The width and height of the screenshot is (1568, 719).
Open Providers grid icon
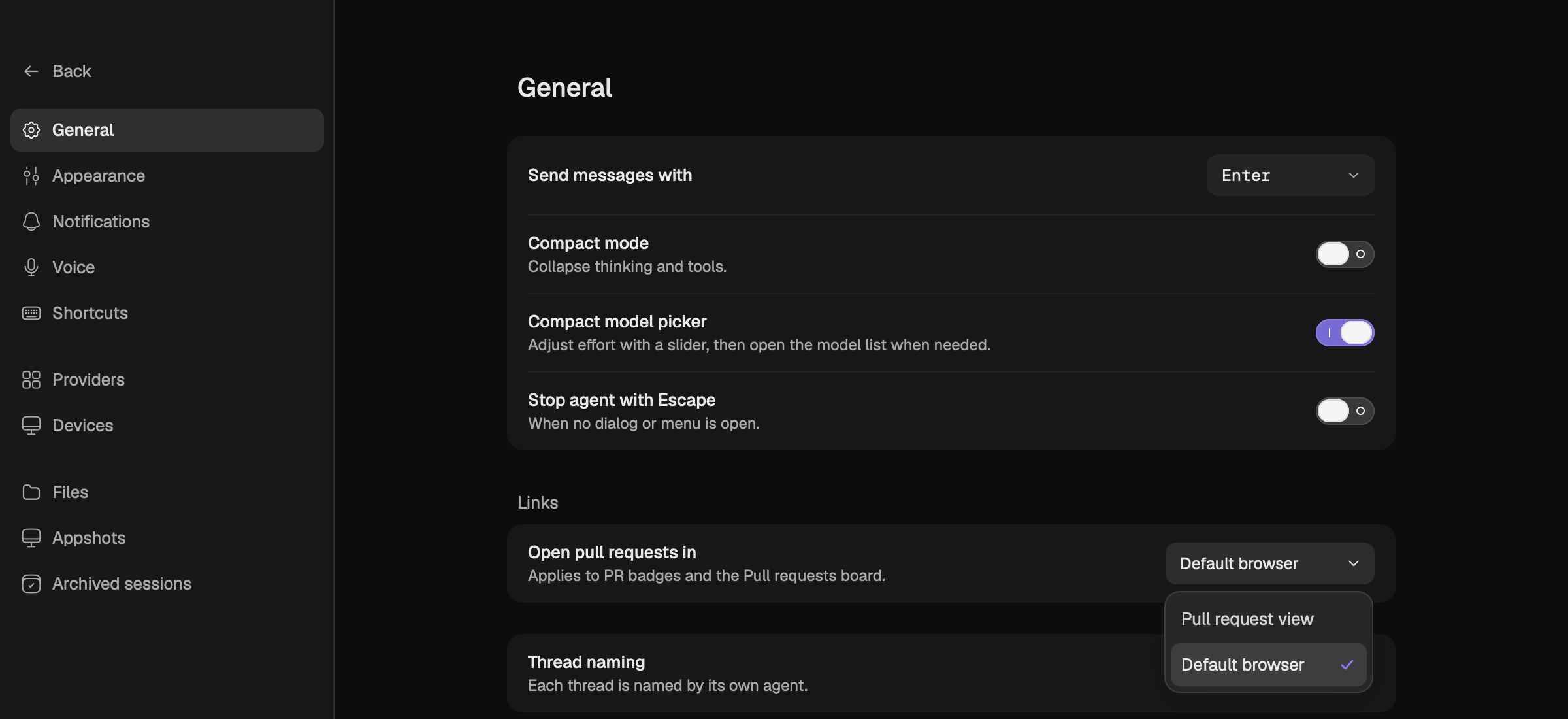[31, 380]
